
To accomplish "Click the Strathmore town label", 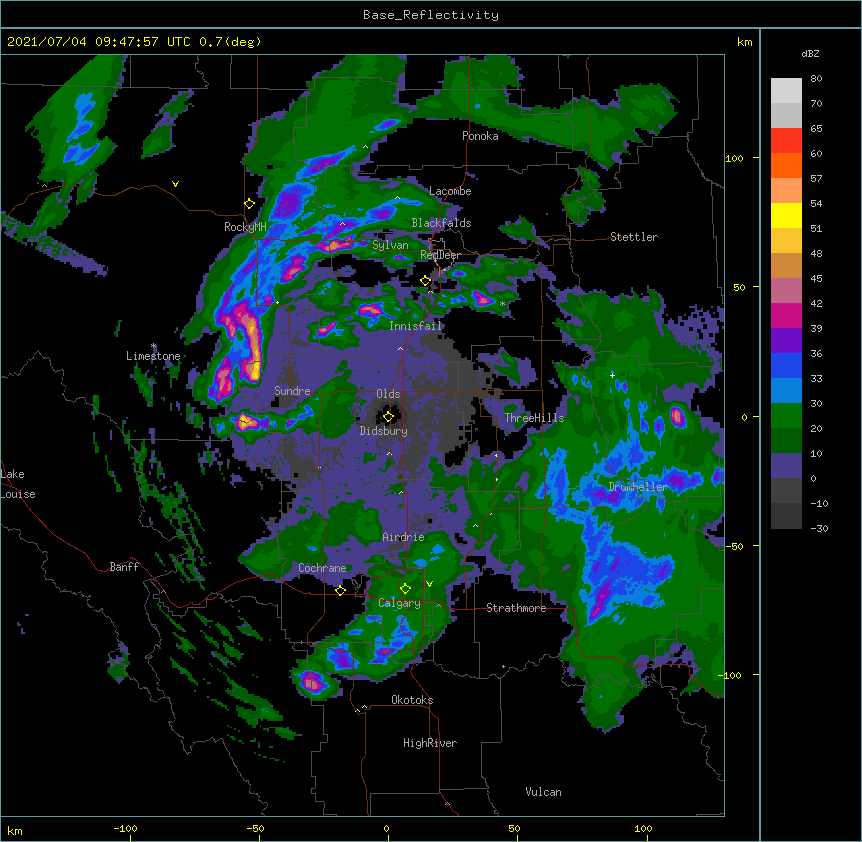I will [516, 608].
